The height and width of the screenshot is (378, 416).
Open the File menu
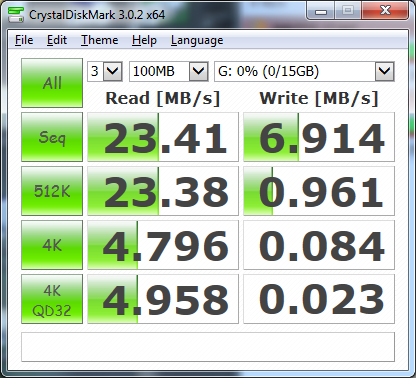click(x=24, y=40)
